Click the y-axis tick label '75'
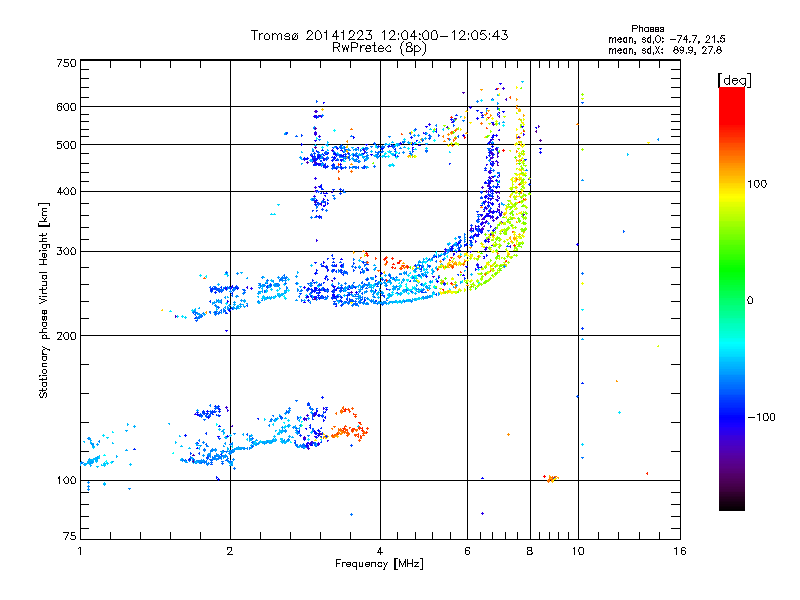 70,536
